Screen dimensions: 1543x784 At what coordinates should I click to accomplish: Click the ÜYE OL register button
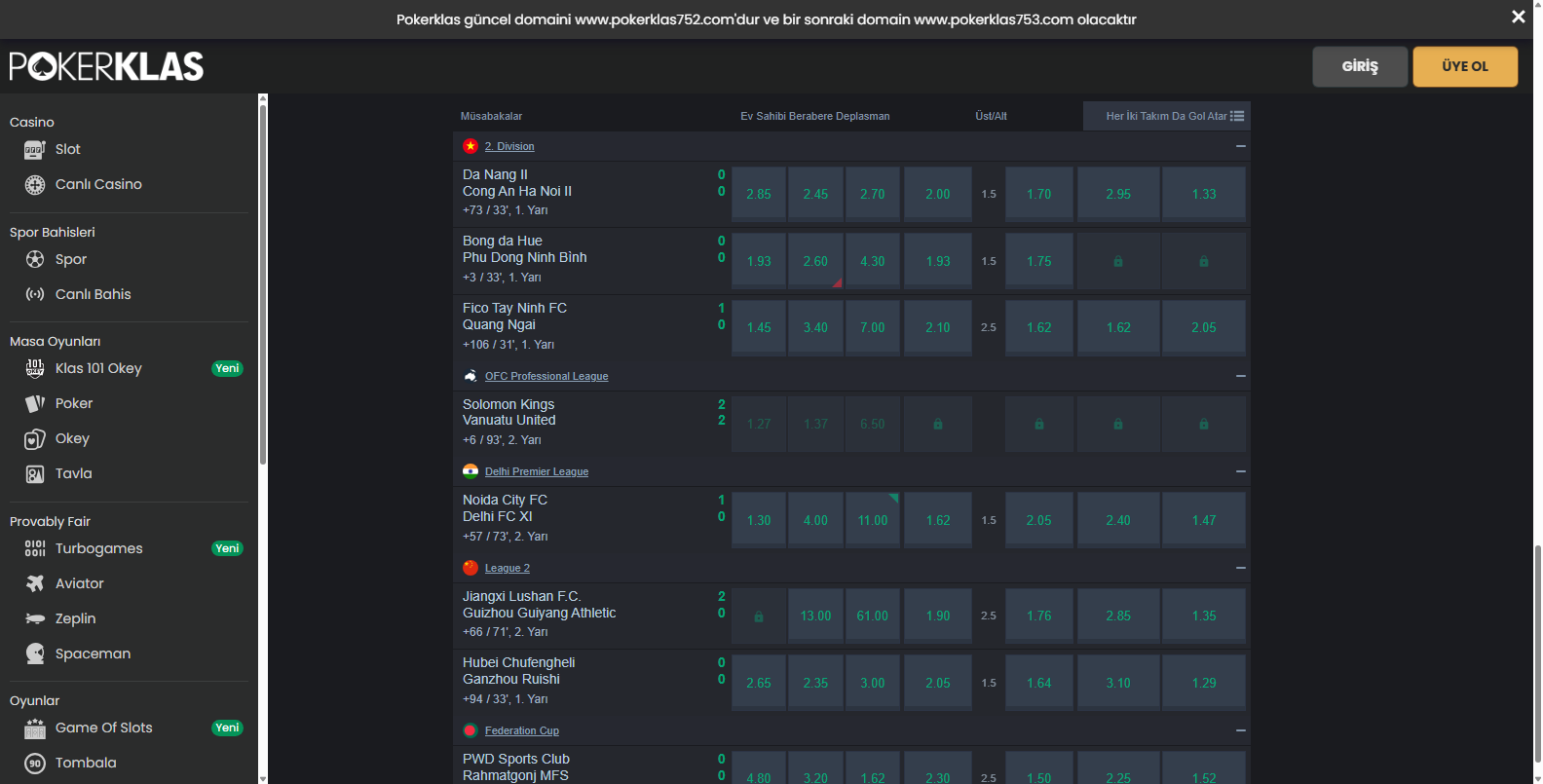[1465, 66]
